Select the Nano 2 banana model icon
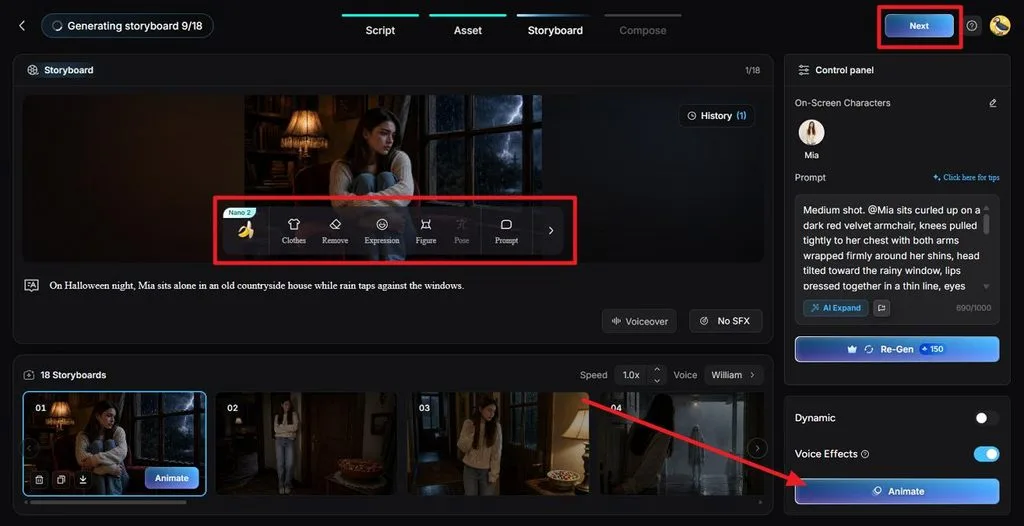 [246, 229]
